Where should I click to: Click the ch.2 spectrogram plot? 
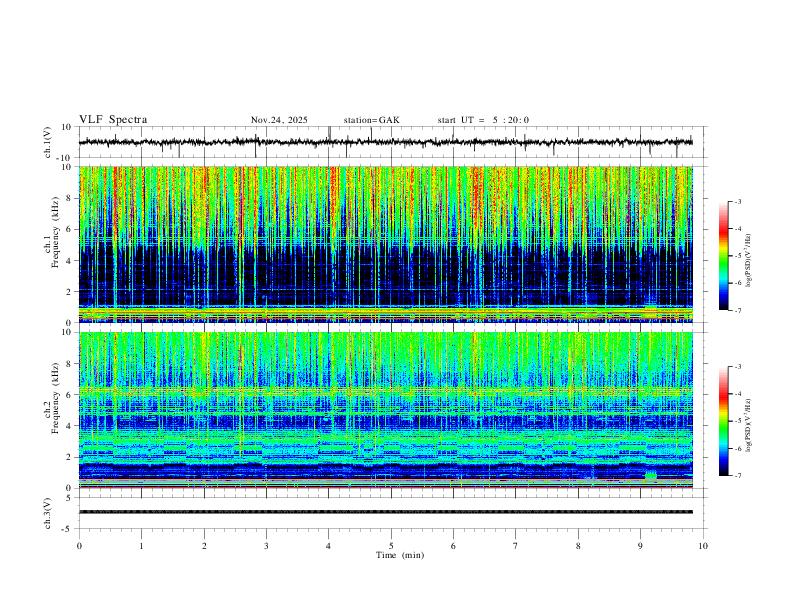click(x=385, y=410)
